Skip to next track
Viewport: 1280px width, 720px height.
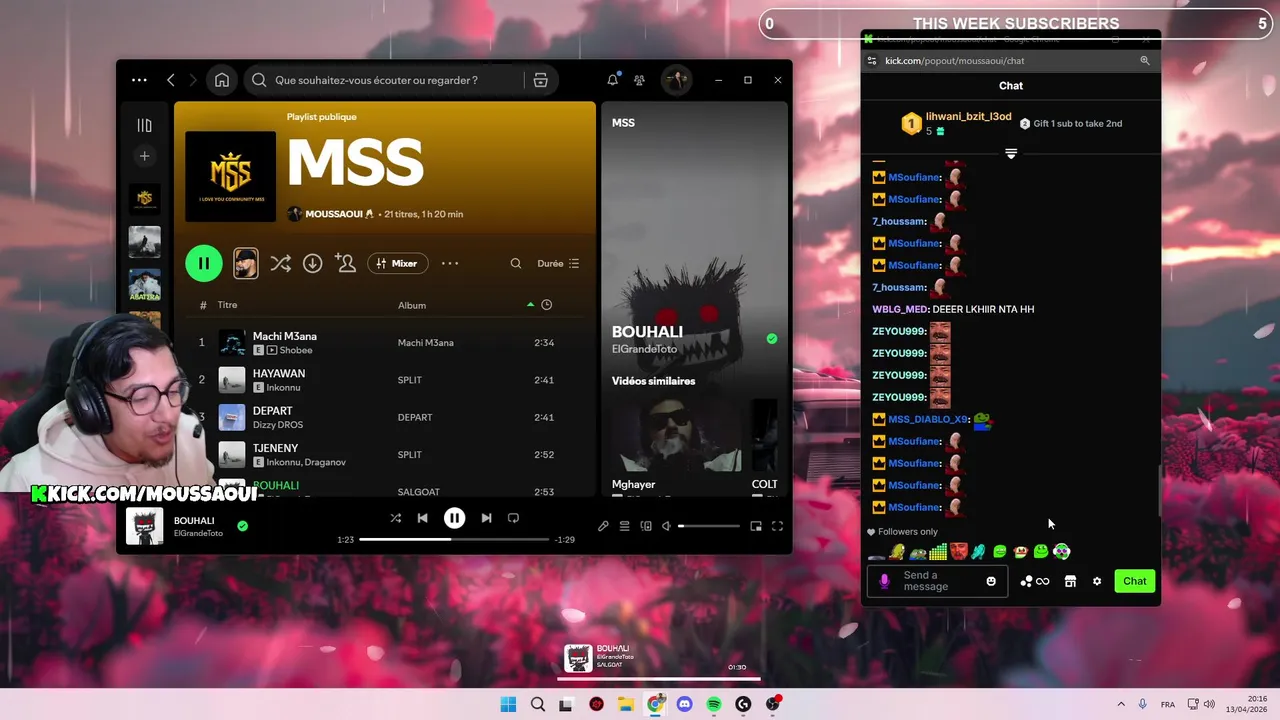[x=486, y=518]
